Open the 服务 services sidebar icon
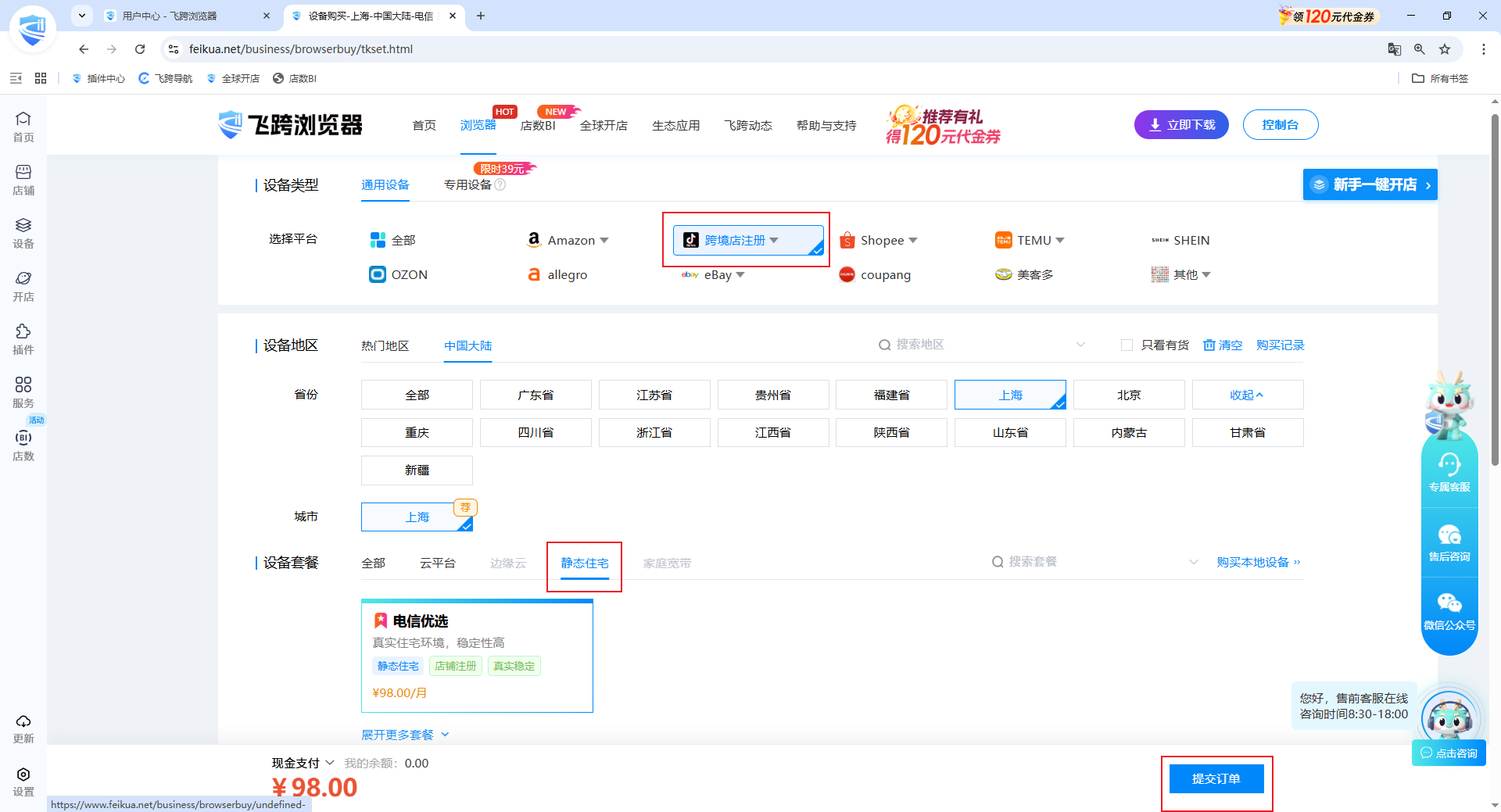Screen dimensions: 1501x812 23,392
